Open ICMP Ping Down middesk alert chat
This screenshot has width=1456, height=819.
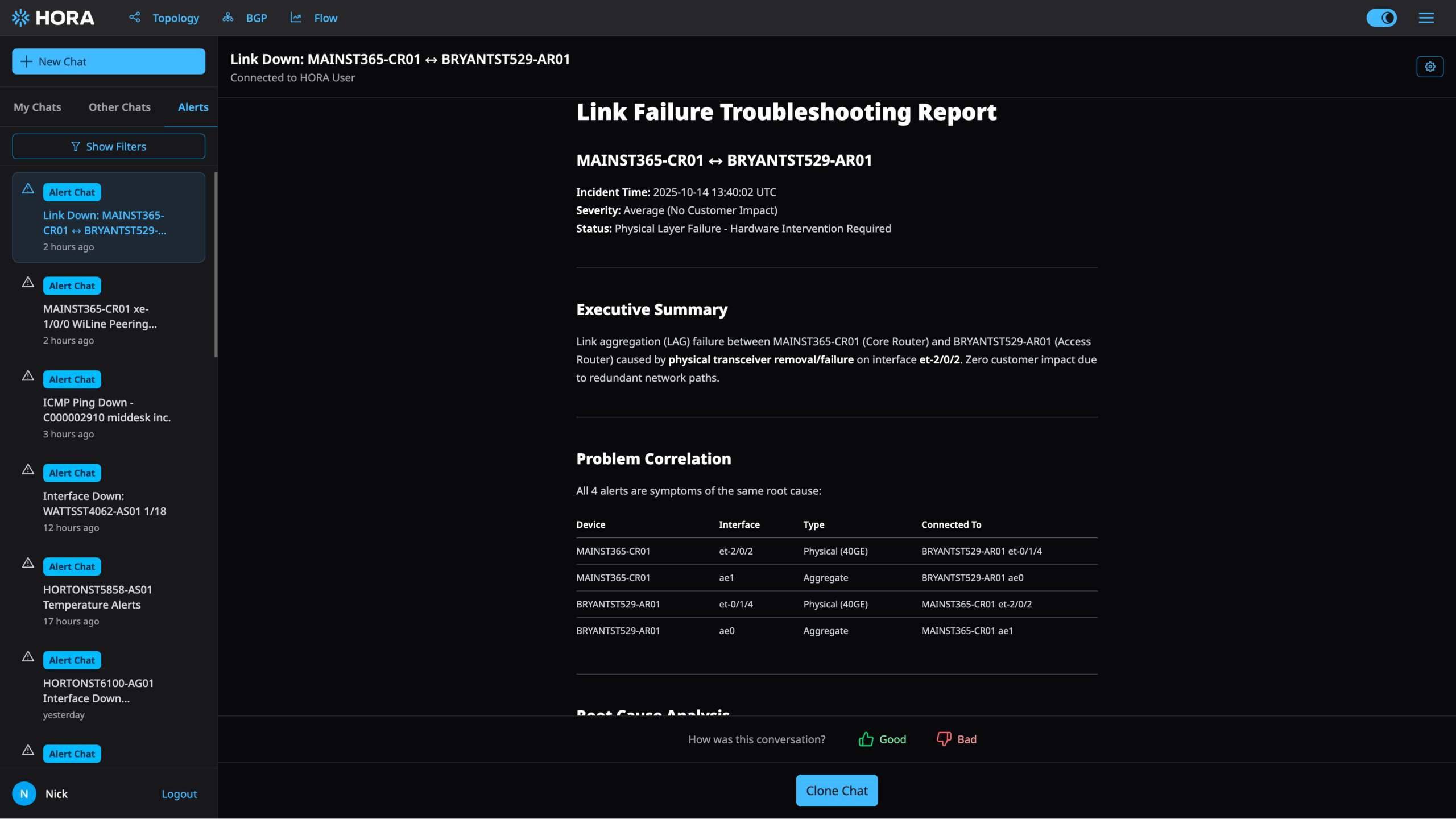click(x=107, y=409)
